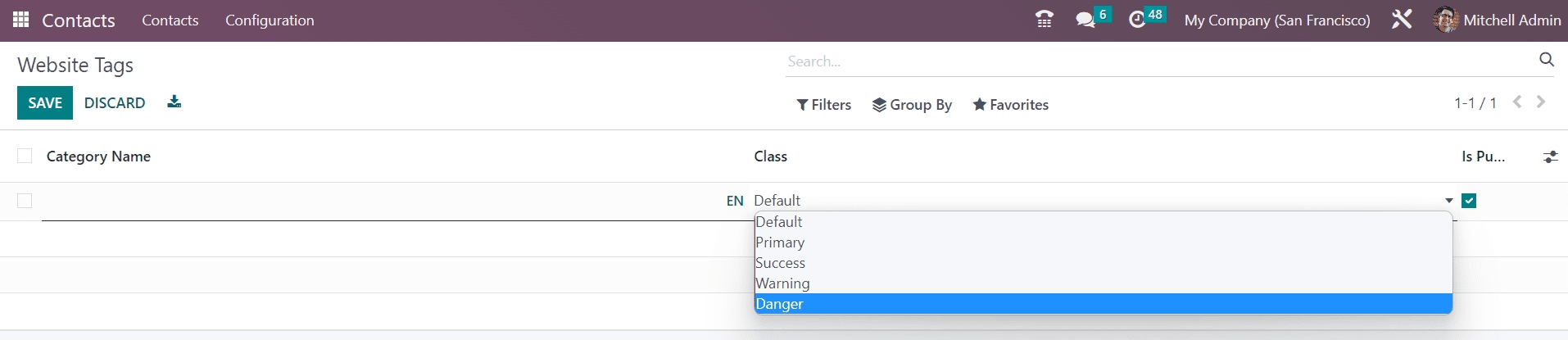Uncheck the Is Published checkbox
1568x340 pixels.
point(1469,201)
